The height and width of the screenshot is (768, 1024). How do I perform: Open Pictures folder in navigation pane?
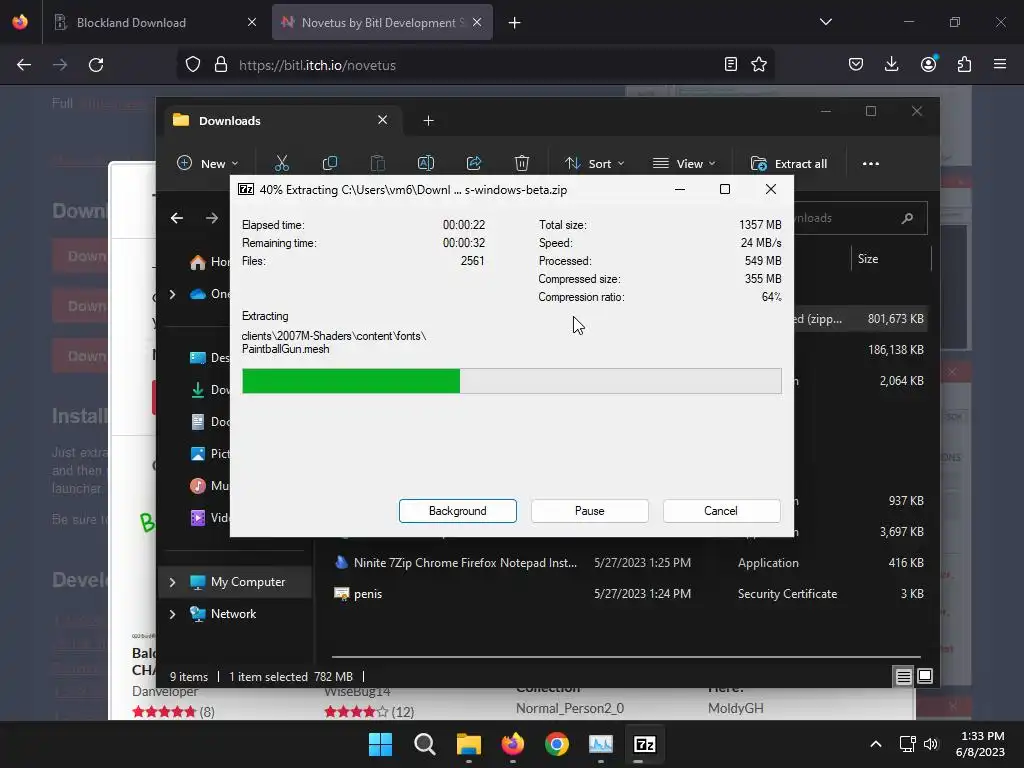tap(210, 454)
